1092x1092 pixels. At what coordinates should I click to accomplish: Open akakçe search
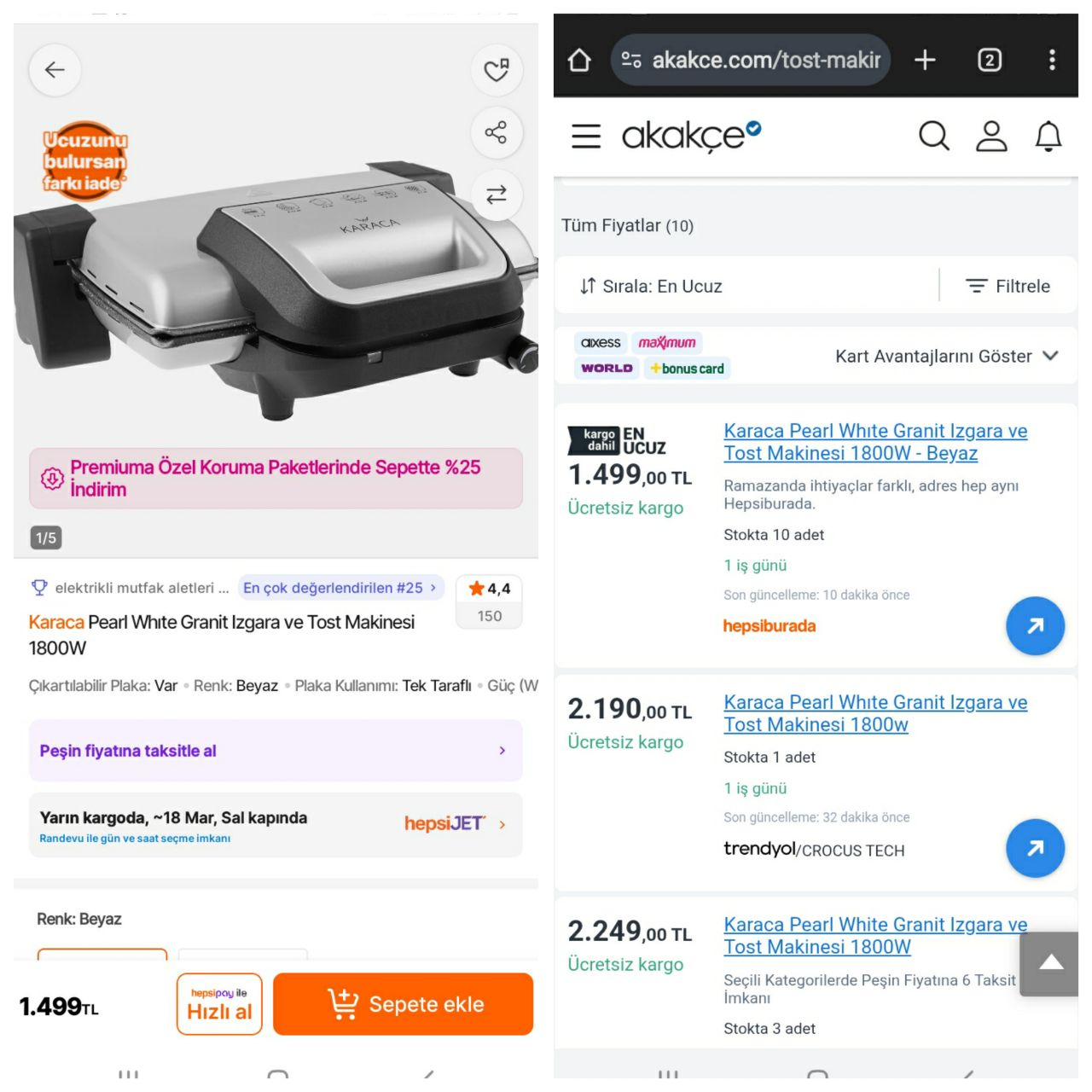tap(933, 136)
